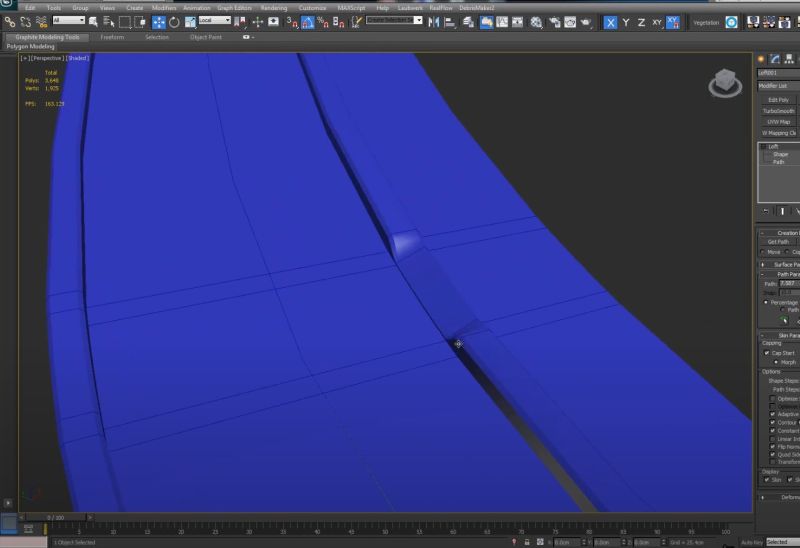
Task: Click the Select Object tool icon
Action: pos(93,22)
